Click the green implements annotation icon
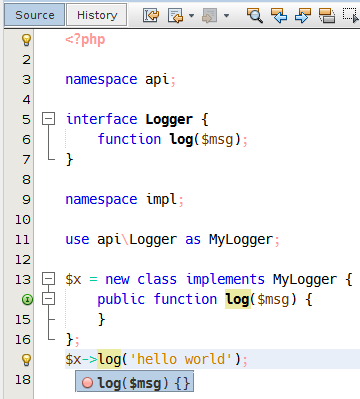 (x=27, y=300)
